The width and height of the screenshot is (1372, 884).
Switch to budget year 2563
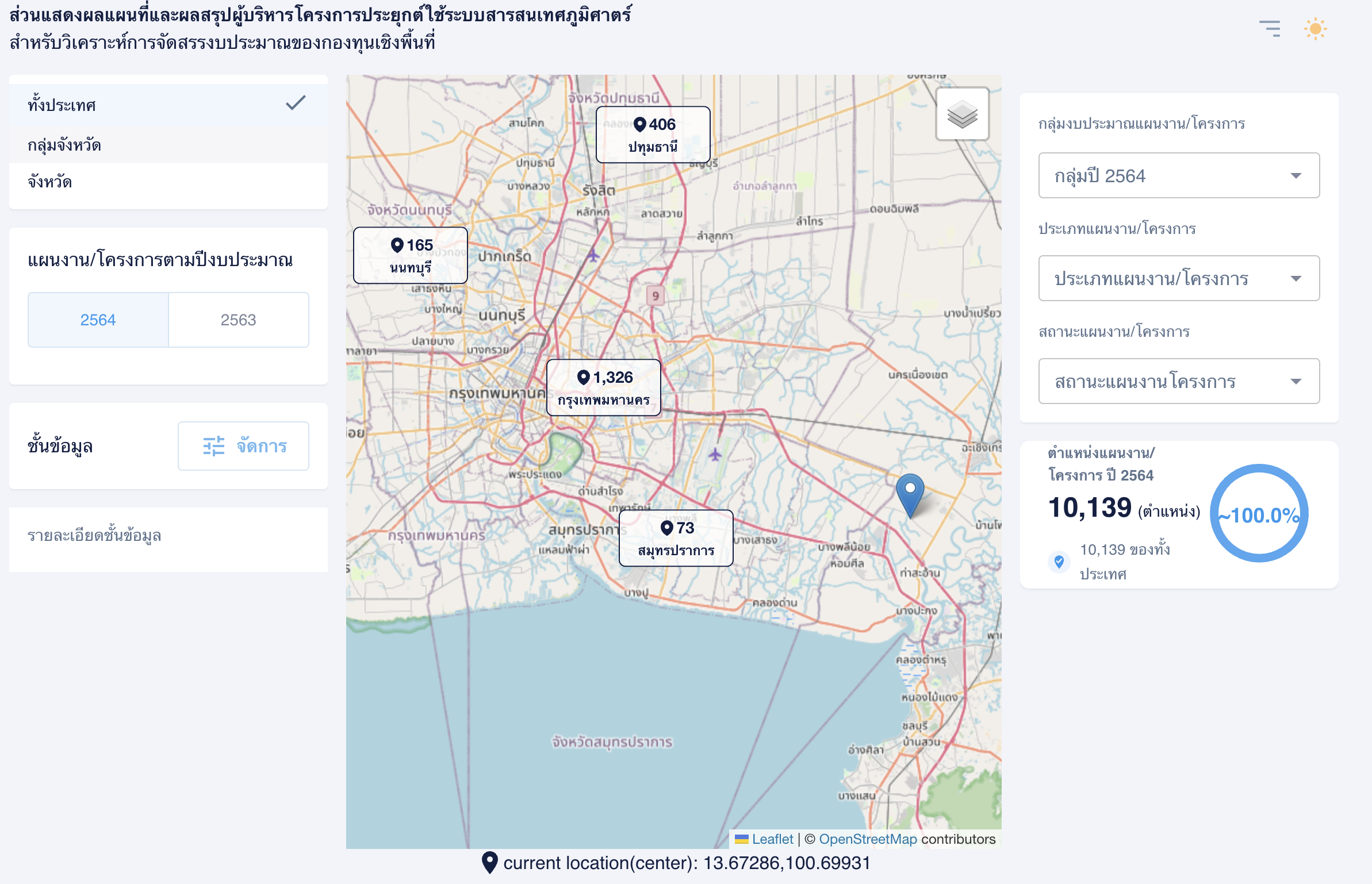click(x=238, y=320)
